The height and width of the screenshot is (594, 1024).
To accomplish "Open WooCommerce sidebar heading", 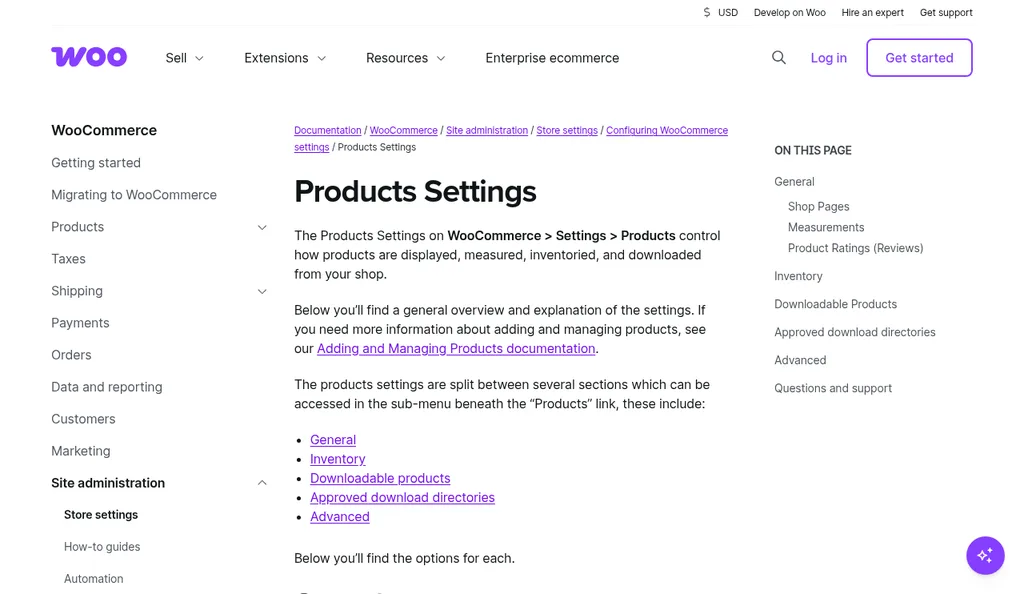I will 104,130.
